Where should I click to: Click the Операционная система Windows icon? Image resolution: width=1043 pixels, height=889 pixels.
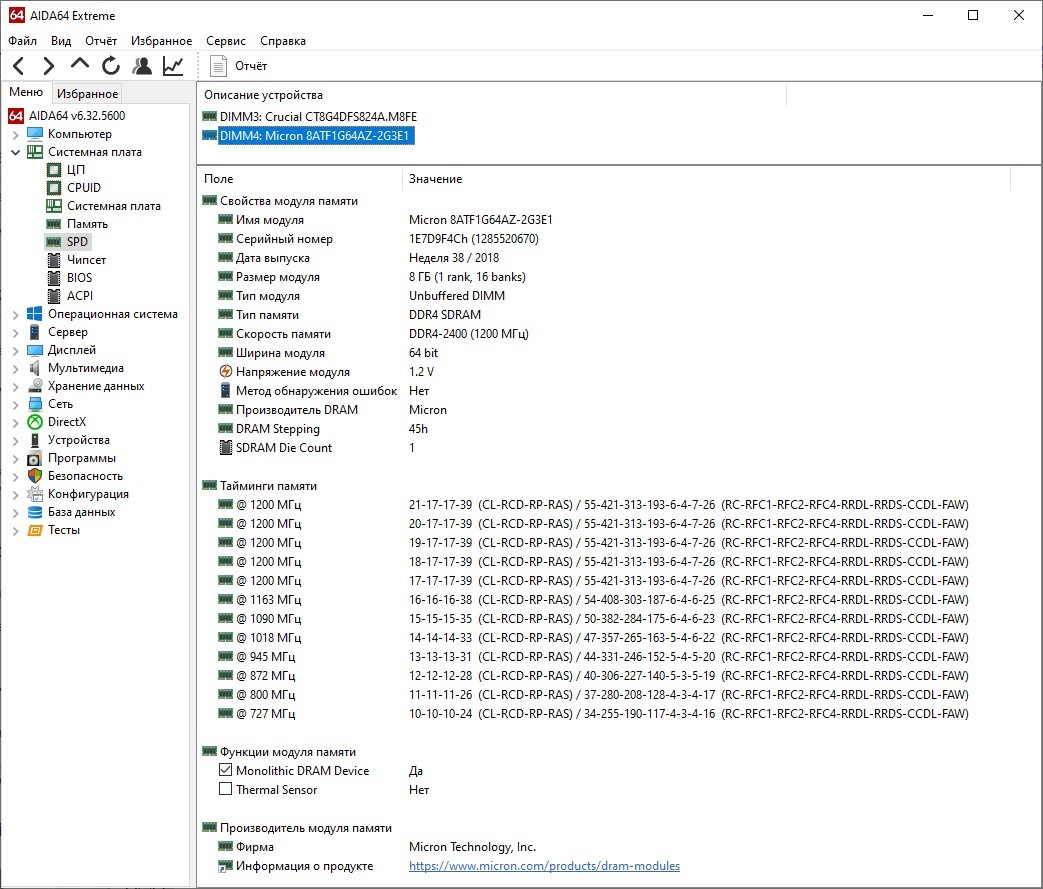(x=35, y=314)
